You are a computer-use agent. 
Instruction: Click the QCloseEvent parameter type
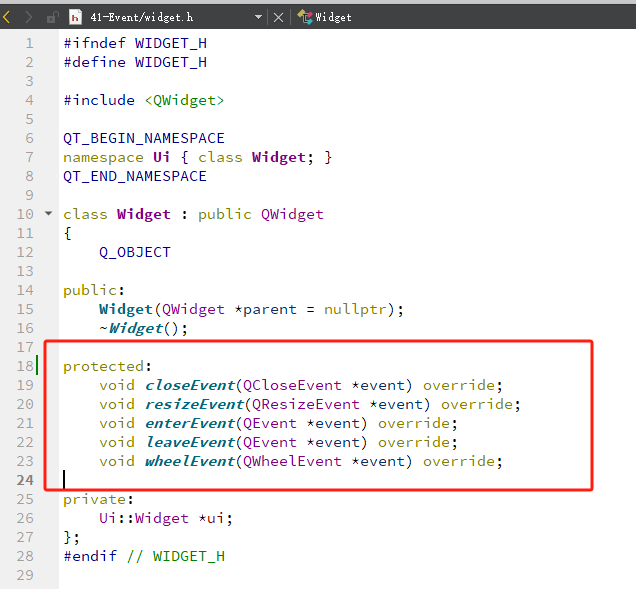click(x=292, y=385)
